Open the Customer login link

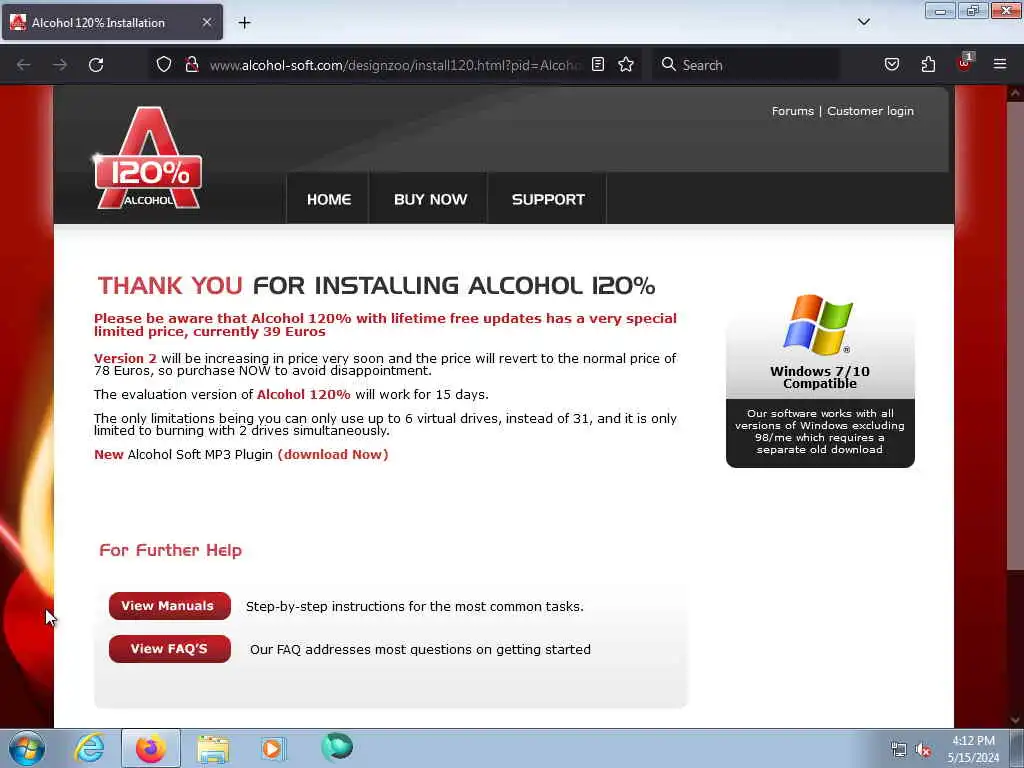tap(871, 111)
